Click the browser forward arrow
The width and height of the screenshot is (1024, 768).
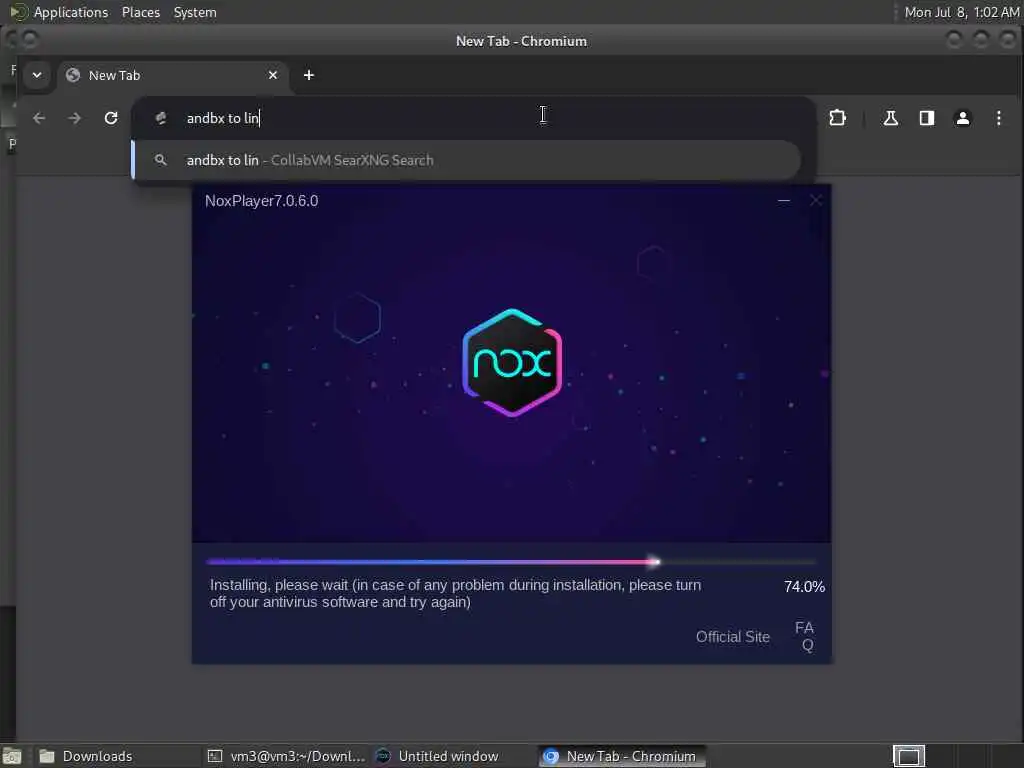coord(74,118)
